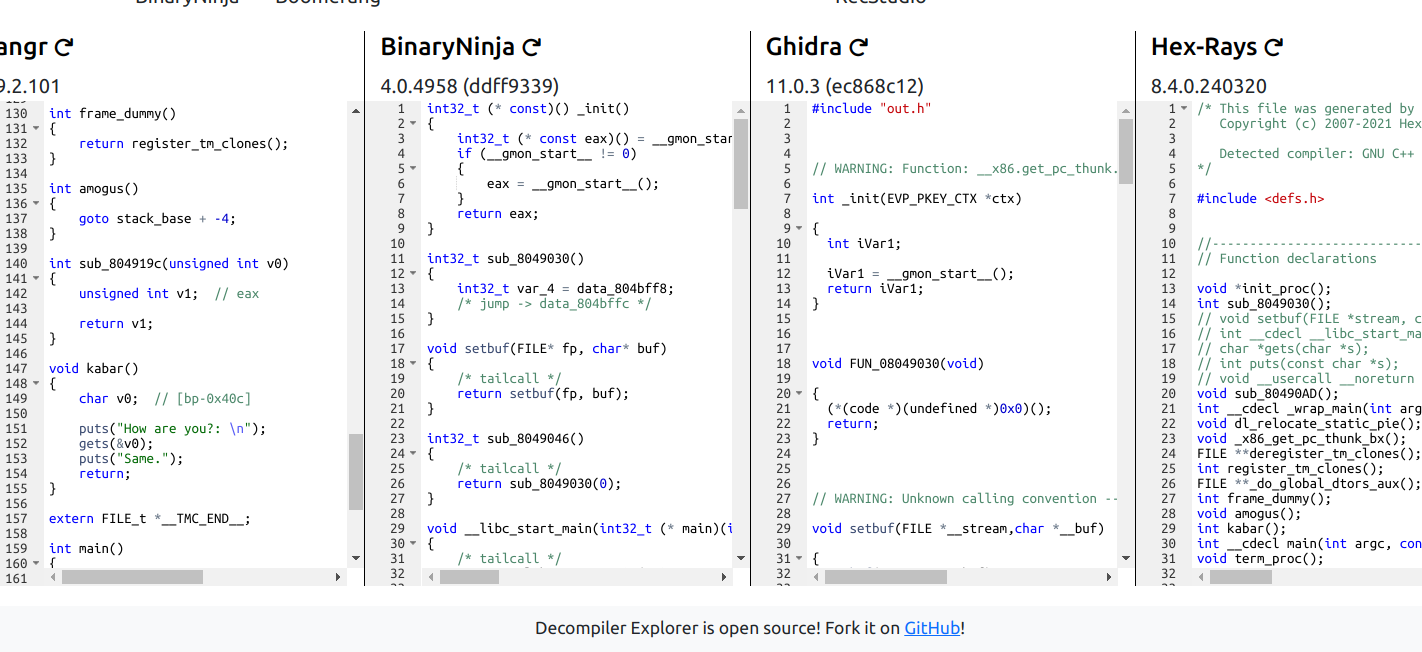Image resolution: width=1422 pixels, height=652 pixels.
Task: Collapse _init body at Ghidra line 9
Action: coord(799,229)
